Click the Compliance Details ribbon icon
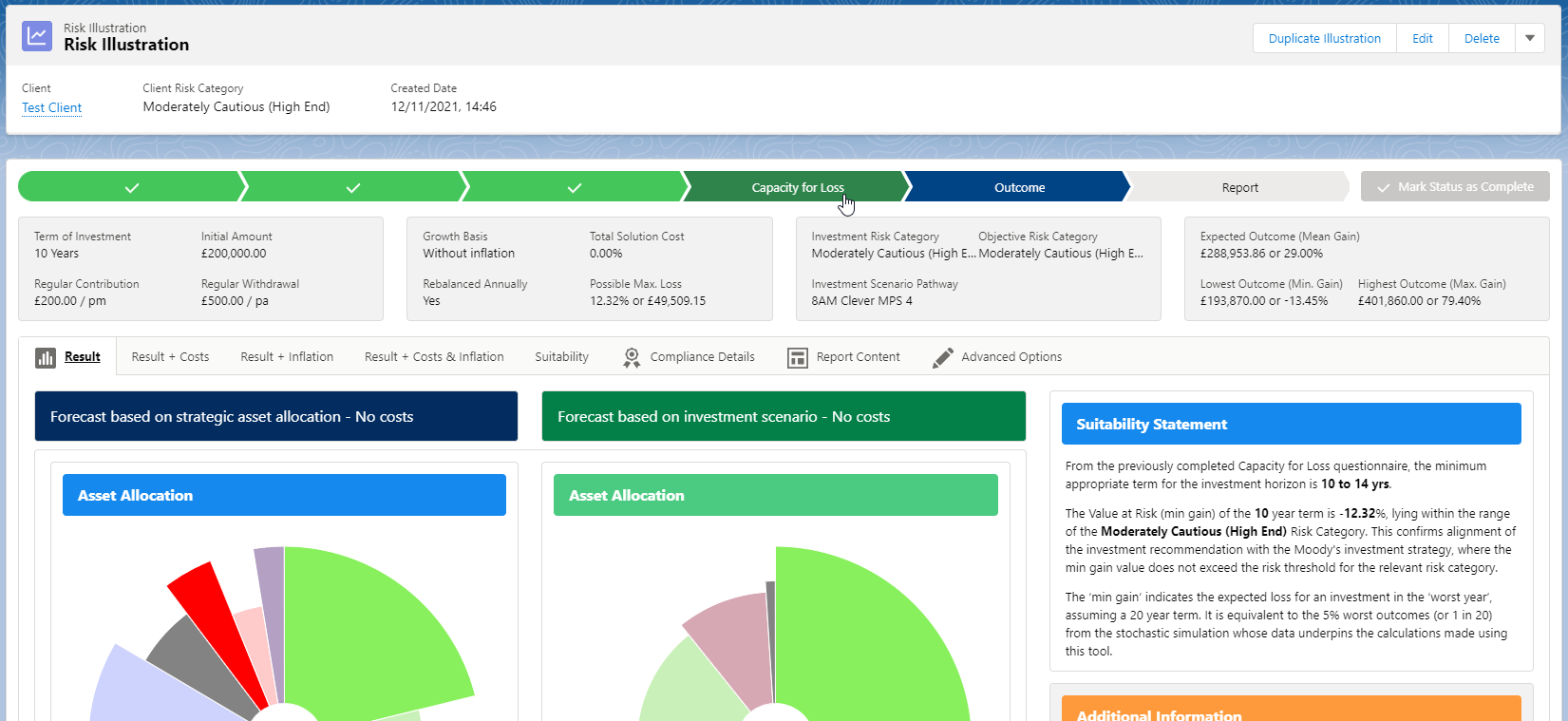 tap(632, 357)
